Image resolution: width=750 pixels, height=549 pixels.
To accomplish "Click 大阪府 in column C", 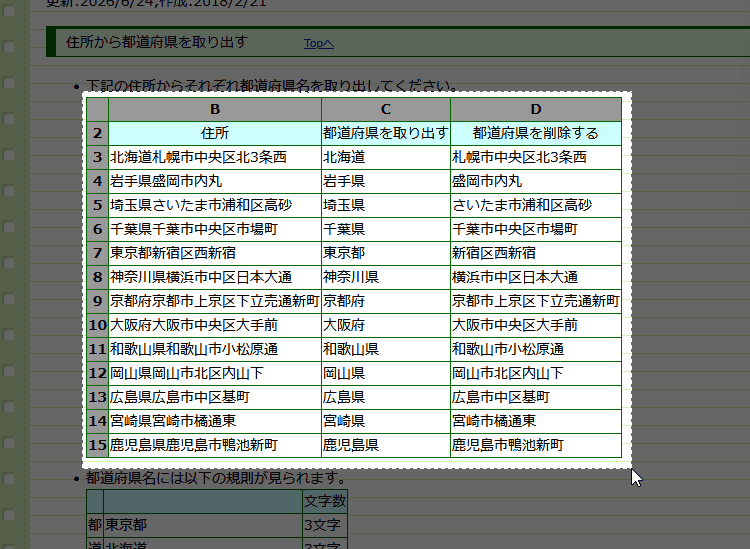I will pyautogui.click(x=386, y=325).
